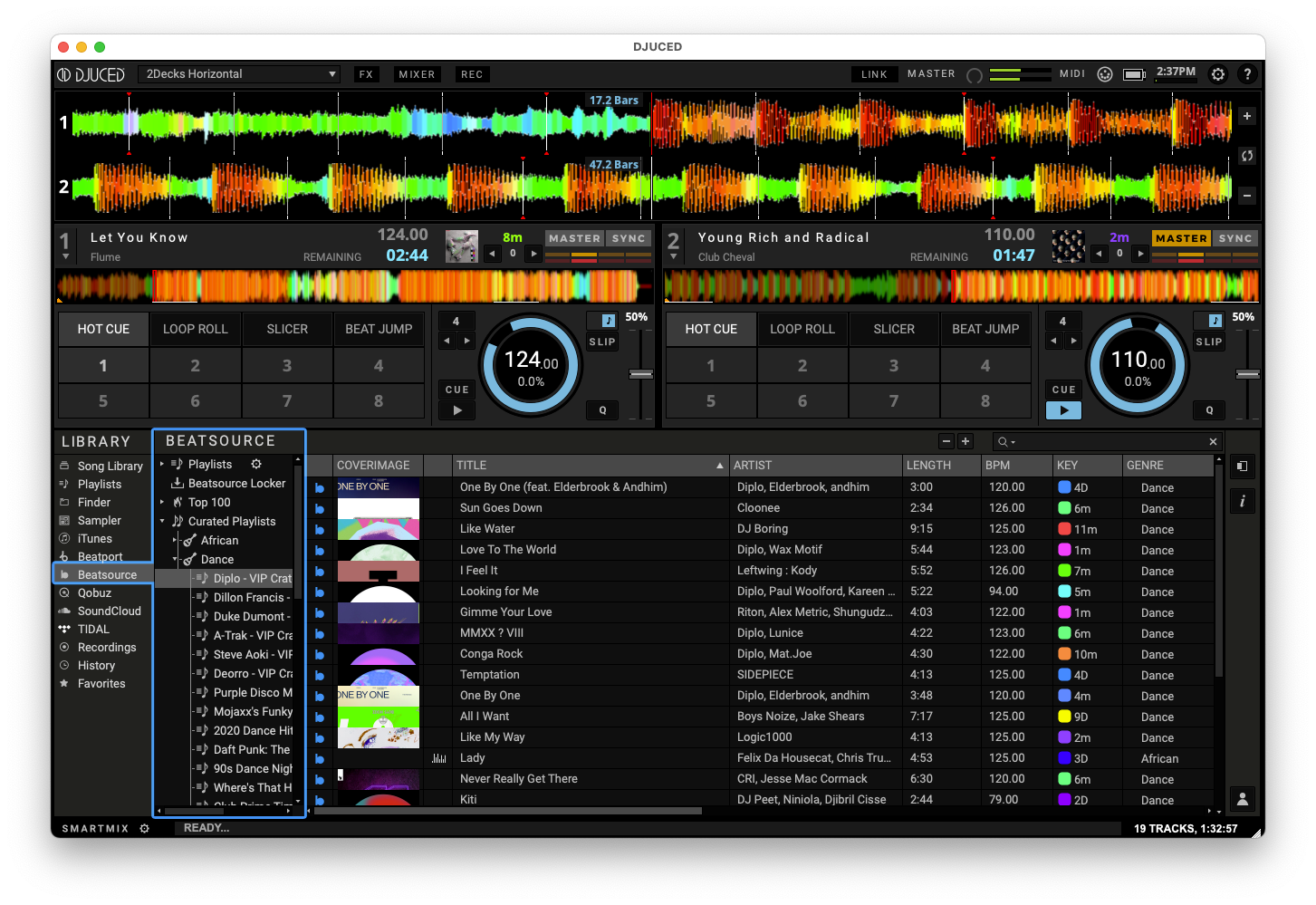This screenshot has width=1316, height=905.
Task: Open DJUCED settings via the gear icon
Action: [1218, 74]
